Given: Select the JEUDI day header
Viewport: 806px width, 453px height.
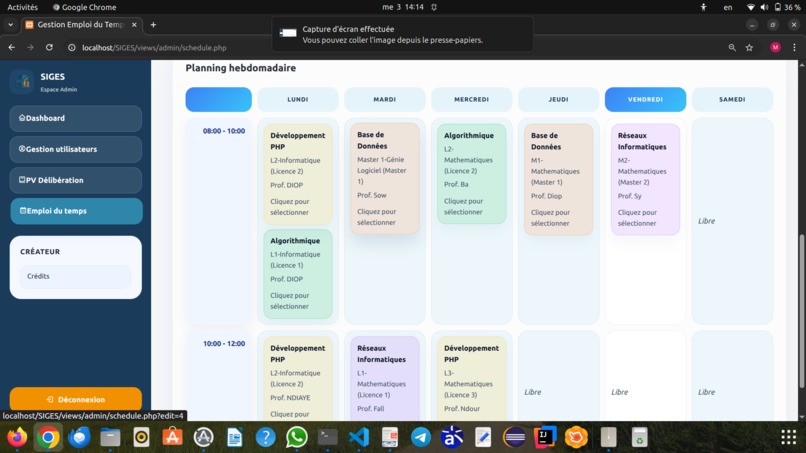Looking at the screenshot, I should pyautogui.click(x=558, y=99).
